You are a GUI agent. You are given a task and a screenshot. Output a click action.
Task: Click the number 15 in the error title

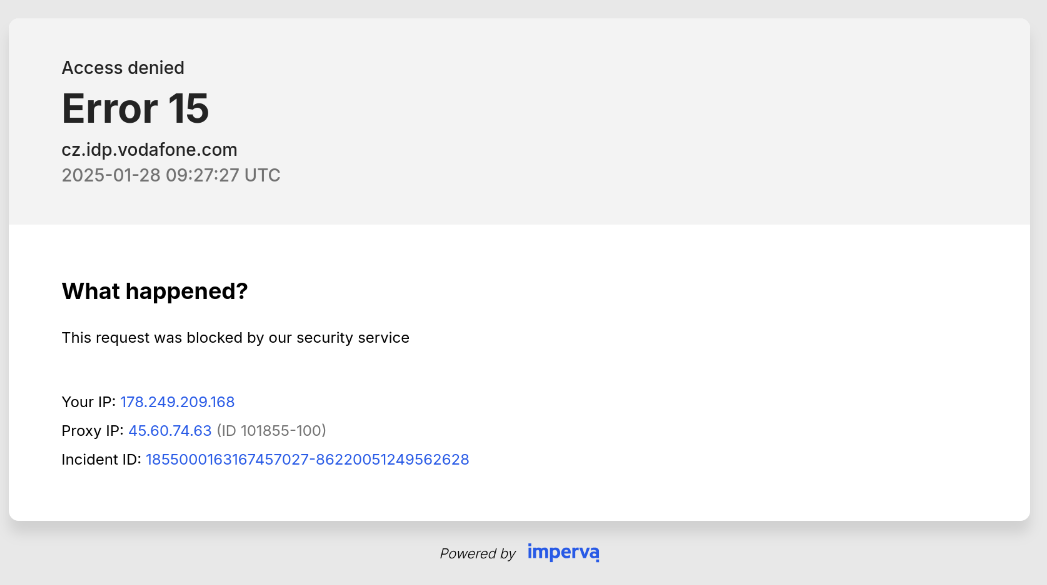188,108
